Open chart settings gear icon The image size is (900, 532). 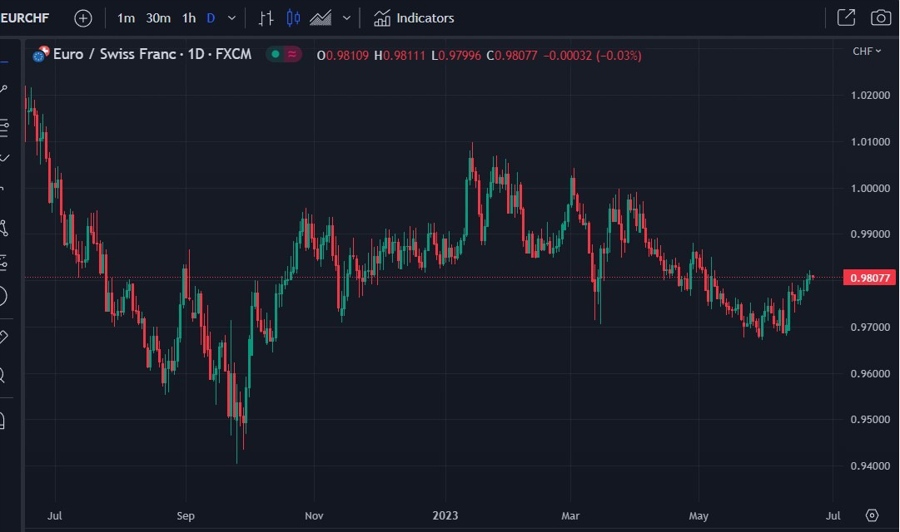click(872, 516)
